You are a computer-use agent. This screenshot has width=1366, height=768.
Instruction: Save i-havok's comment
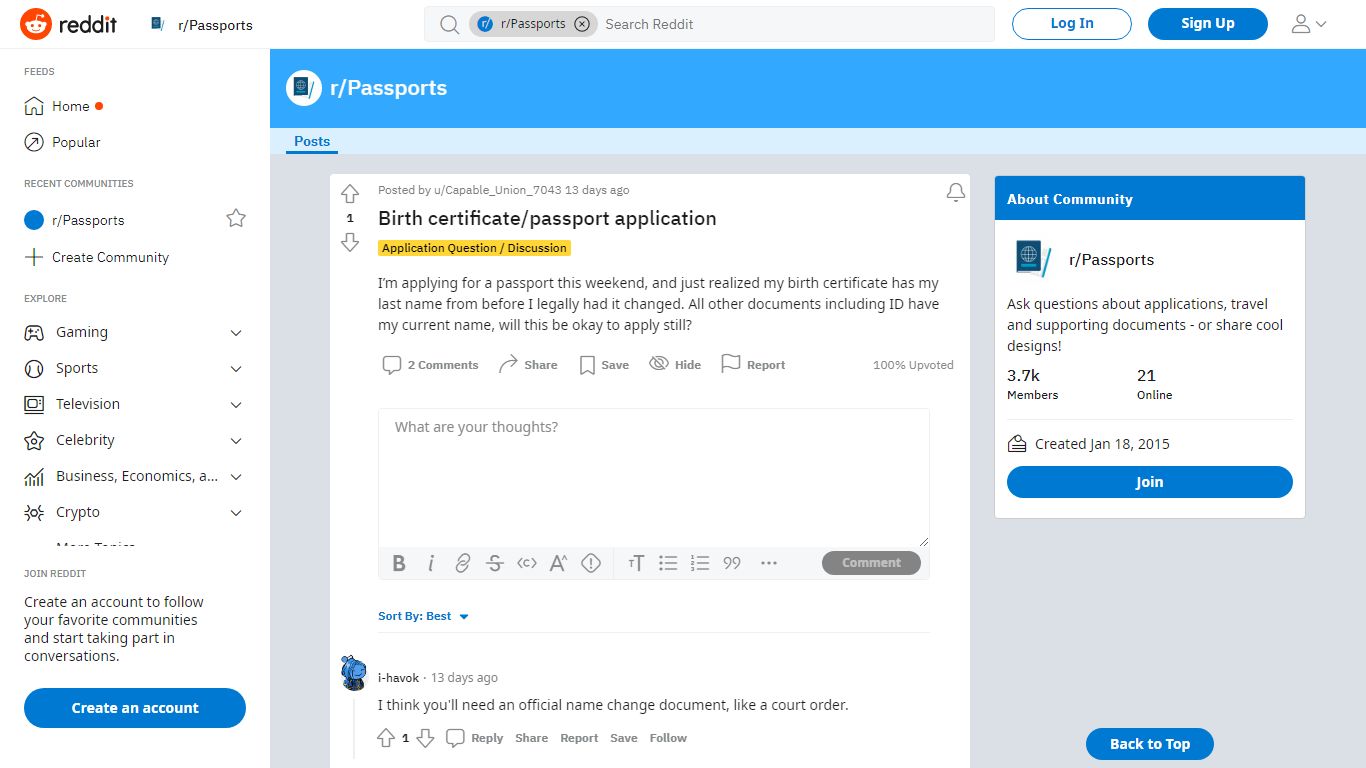coord(624,738)
